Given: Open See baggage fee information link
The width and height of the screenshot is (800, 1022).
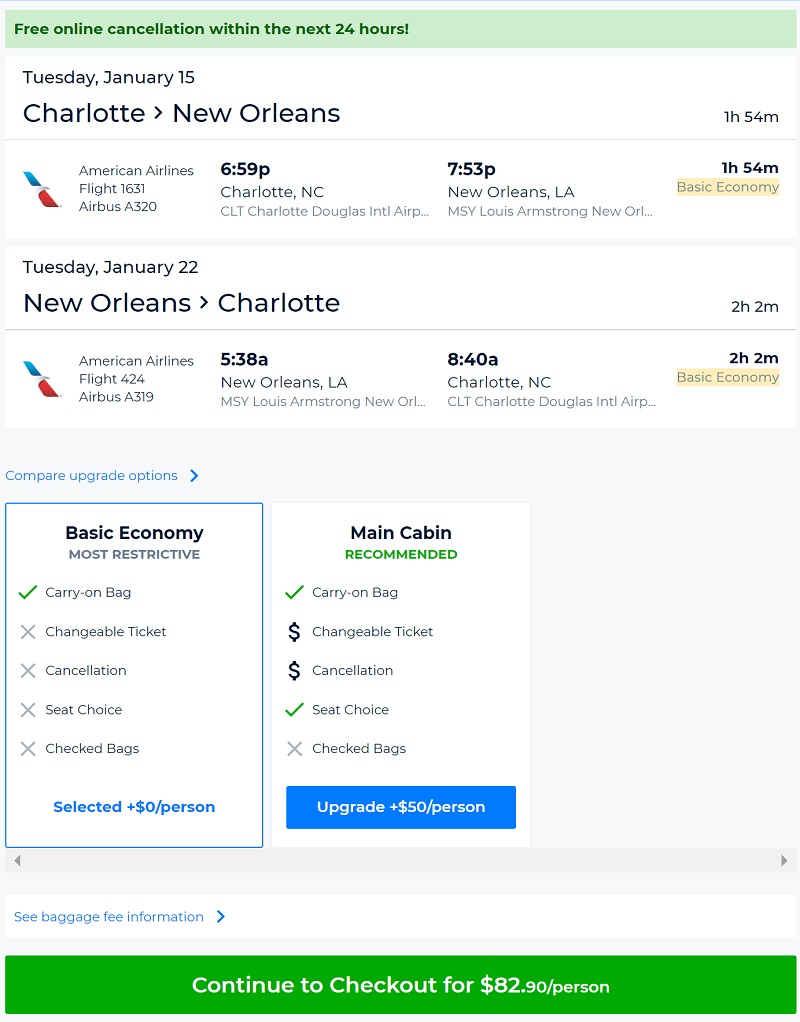Looking at the screenshot, I should click(109, 917).
